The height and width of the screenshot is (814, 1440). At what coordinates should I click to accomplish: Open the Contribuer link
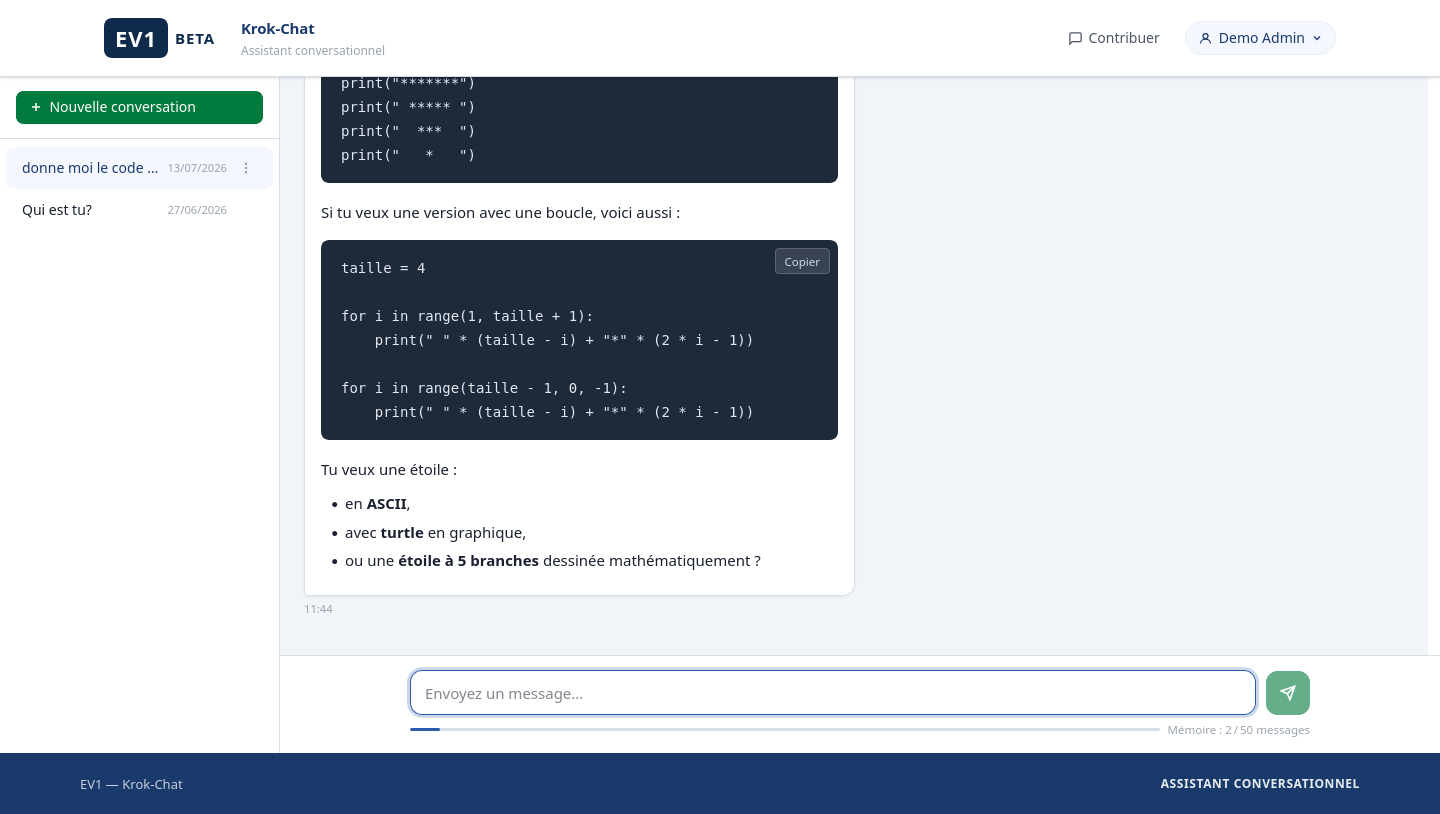pyautogui.click(x=1114, y=38)
